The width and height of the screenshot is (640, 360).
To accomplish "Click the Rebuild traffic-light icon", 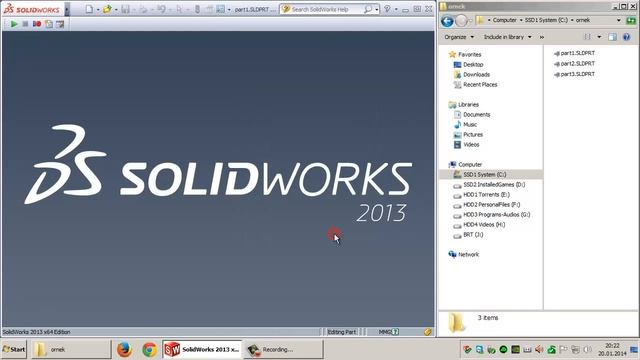I will pyautogui.click(x=198, y=9).
